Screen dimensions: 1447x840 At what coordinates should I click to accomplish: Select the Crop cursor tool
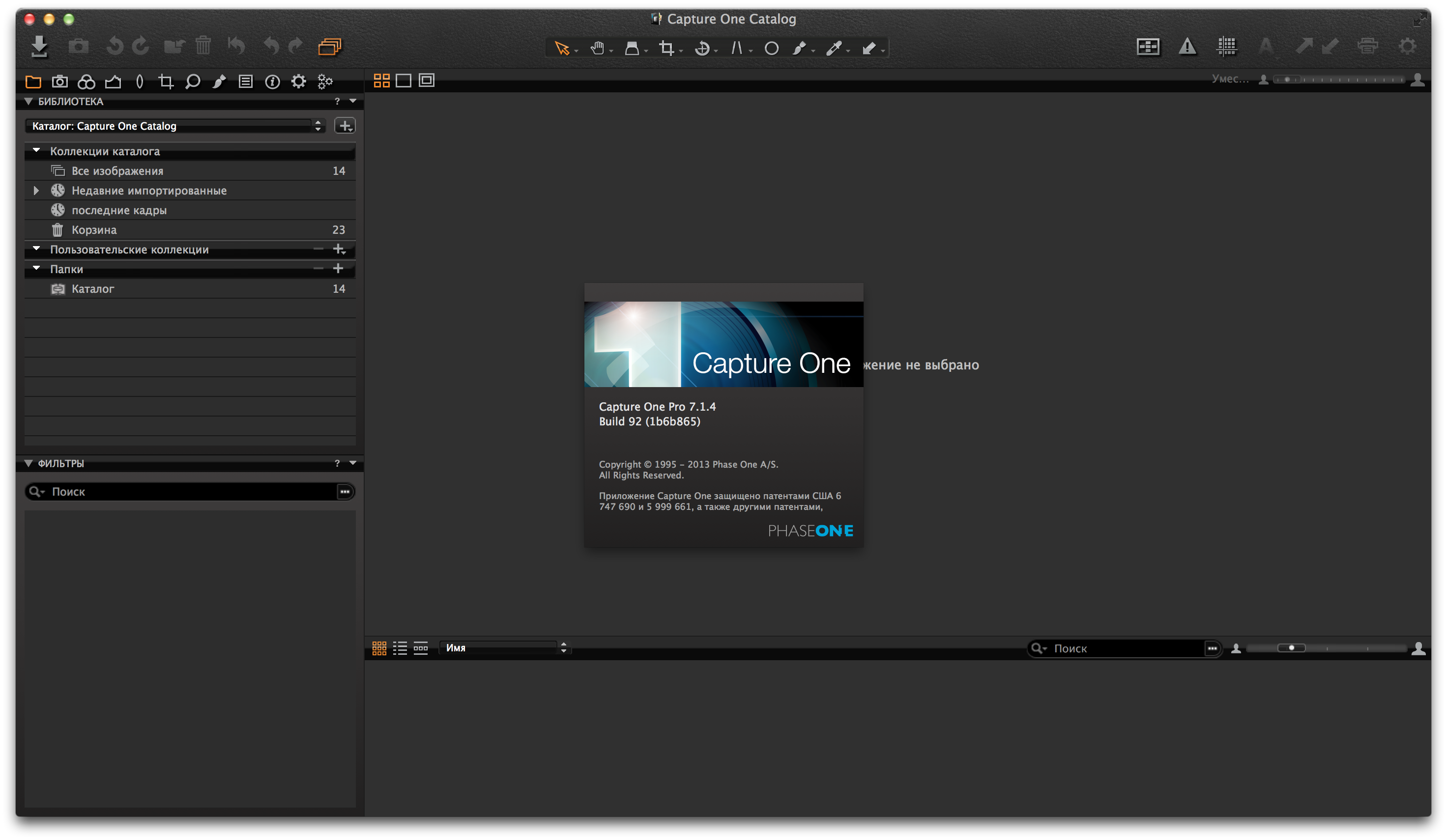pyautogui.click(x=666, y=48)
